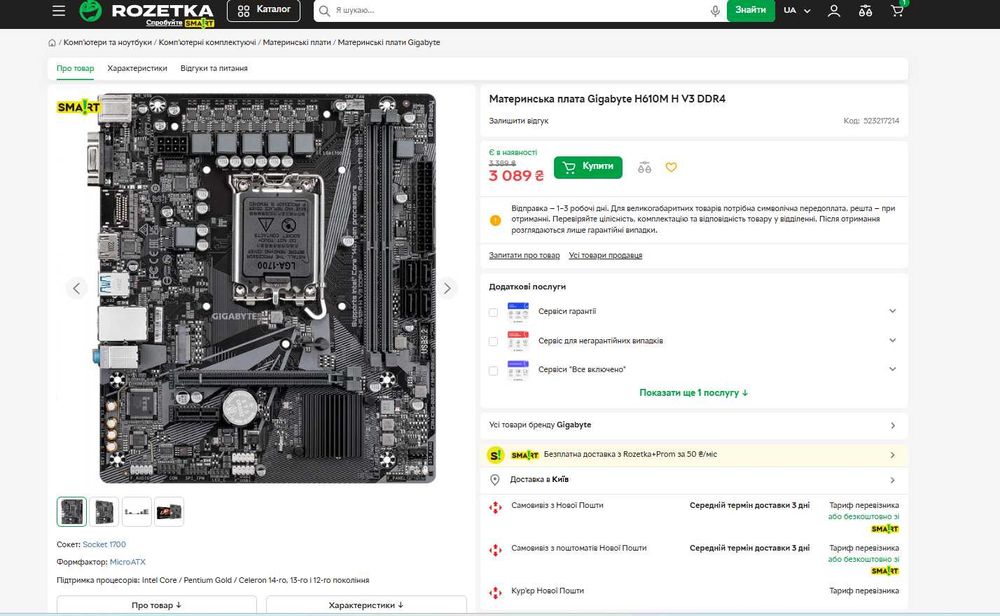Open 'Материнські плати Gigabyte' breadcrumb

[388, 43]
